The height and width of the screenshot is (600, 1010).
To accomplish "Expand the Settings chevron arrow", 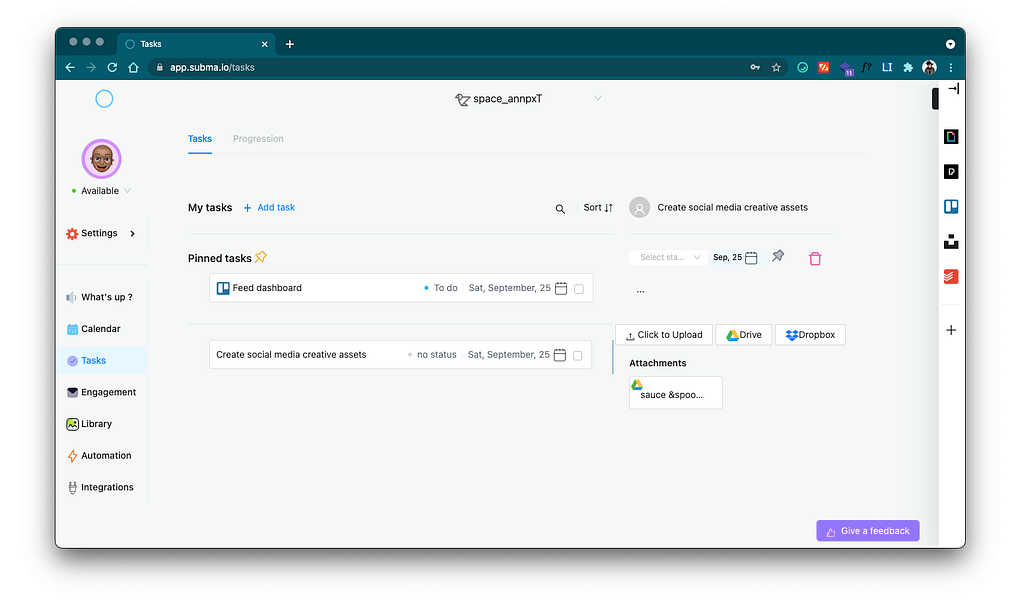I will [133, 233].
